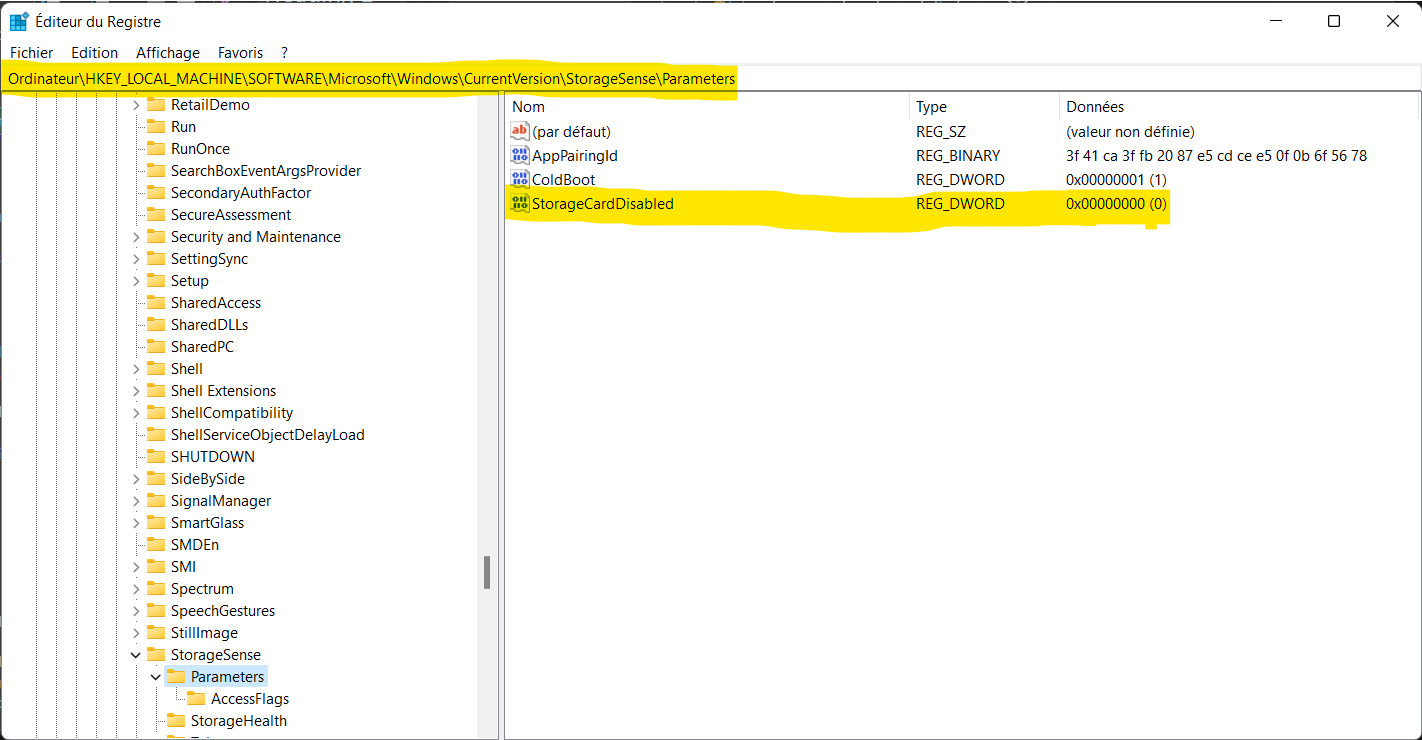Click the StorageSense folder icon
The image size is (1422, 740).
[155, 654]
